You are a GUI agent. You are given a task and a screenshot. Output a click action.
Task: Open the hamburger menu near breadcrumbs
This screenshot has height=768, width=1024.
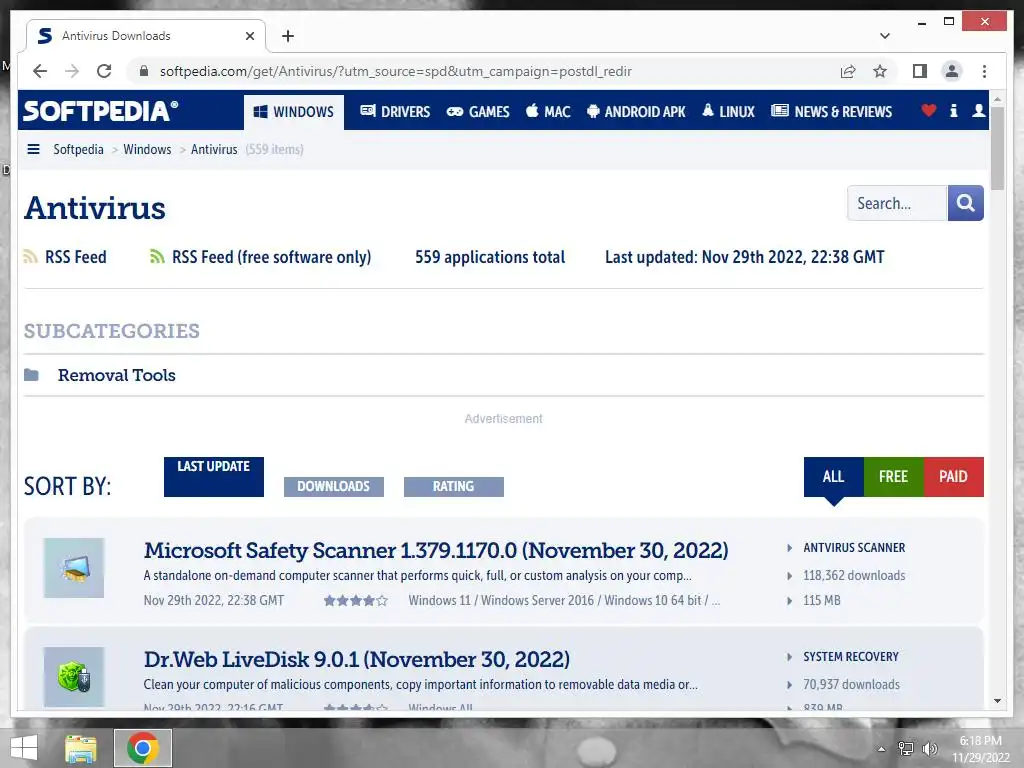coord(33,150)
